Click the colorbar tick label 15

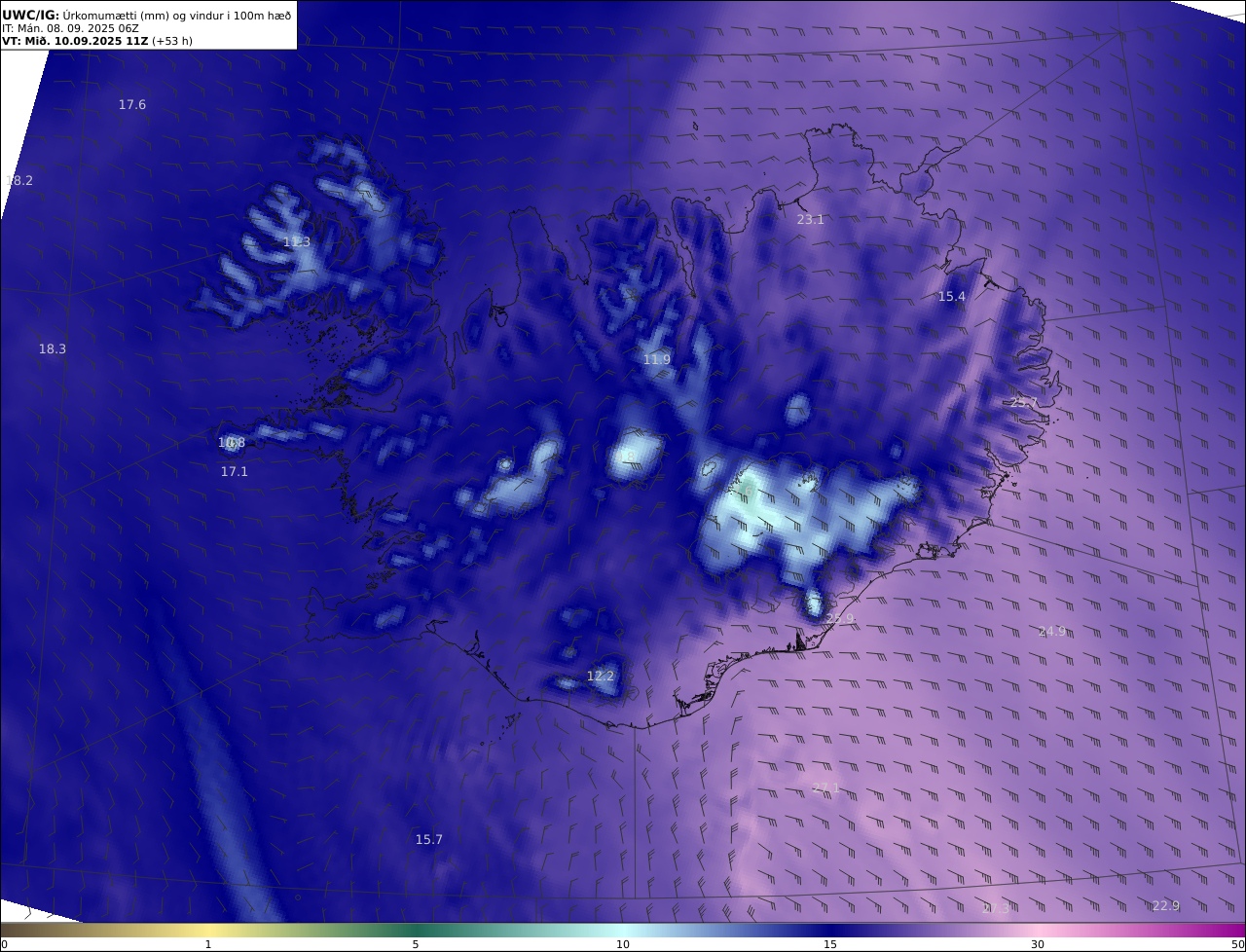tap(830, 944)
